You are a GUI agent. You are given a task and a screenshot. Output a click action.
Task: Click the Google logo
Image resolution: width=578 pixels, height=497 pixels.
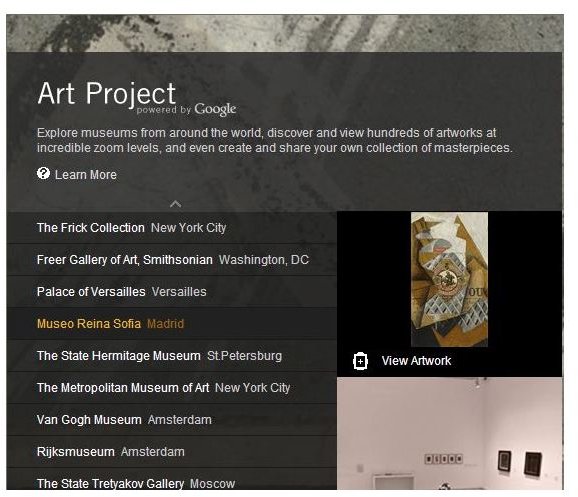tap(215, 110)
